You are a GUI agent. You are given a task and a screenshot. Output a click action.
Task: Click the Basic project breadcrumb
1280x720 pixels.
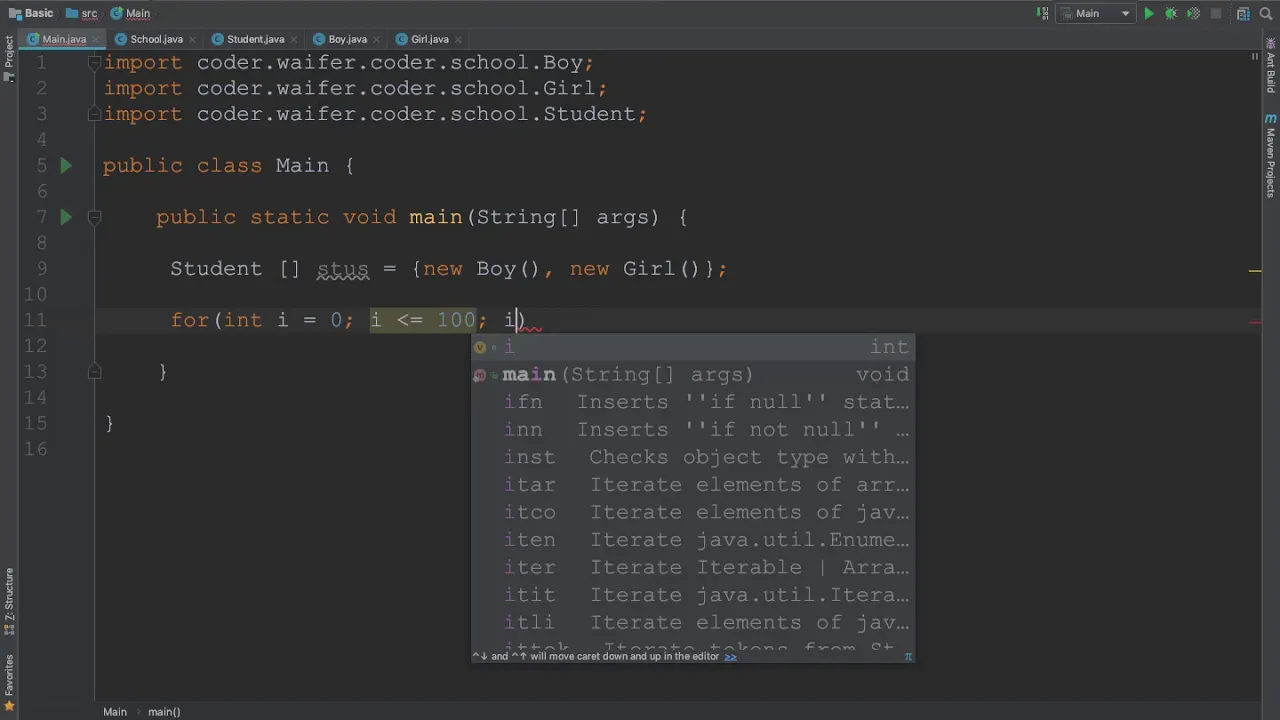pyautogui.click(x=31, y=14)
